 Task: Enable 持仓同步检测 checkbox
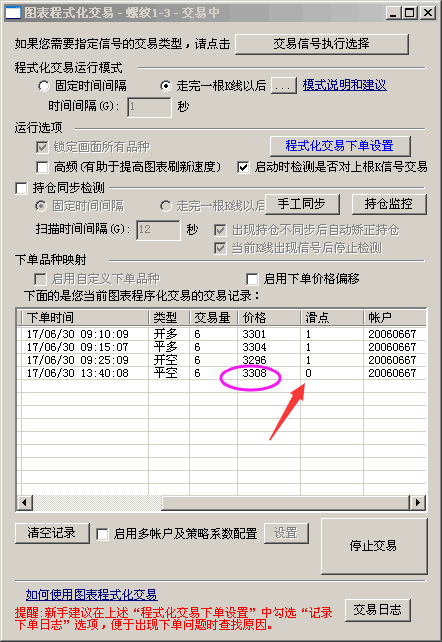click(x=21, y=188)
